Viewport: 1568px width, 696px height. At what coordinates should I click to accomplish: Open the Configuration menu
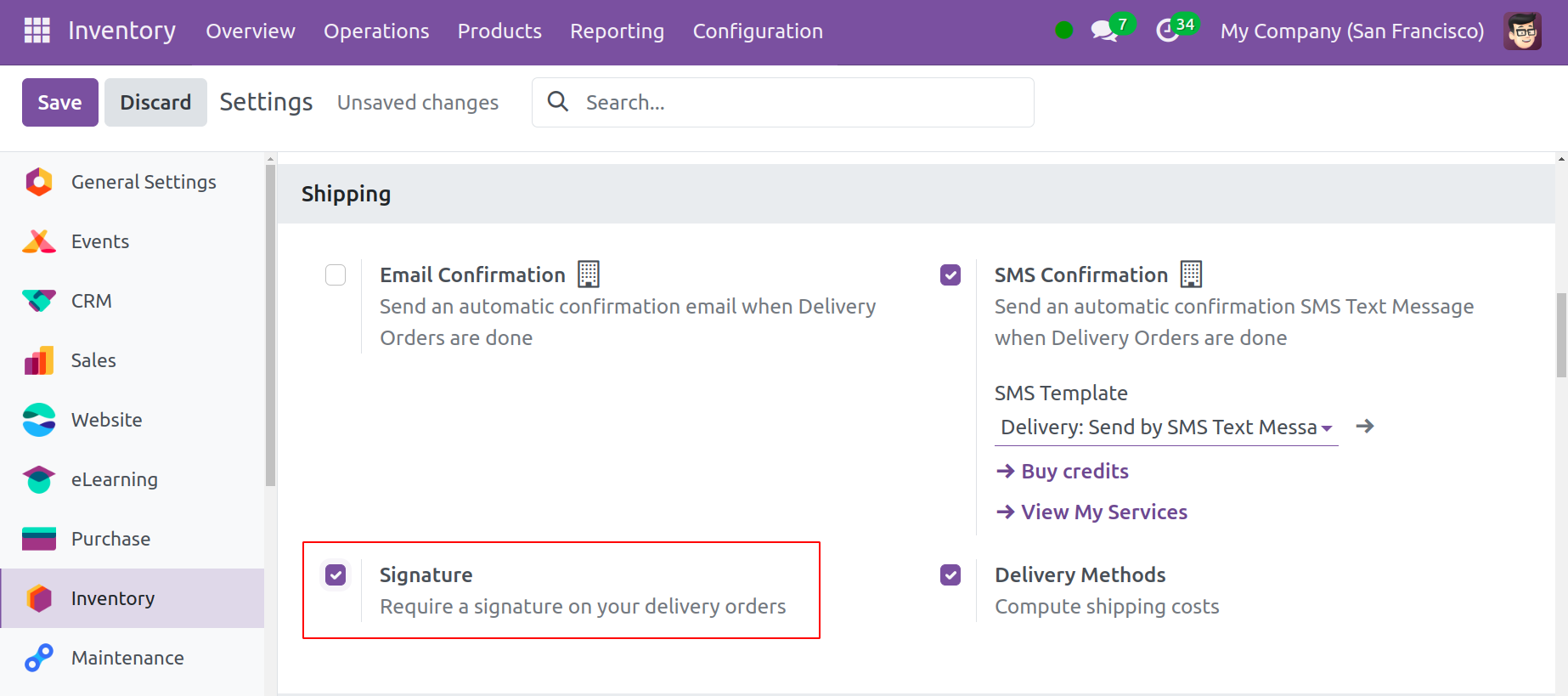coord(757,31)
